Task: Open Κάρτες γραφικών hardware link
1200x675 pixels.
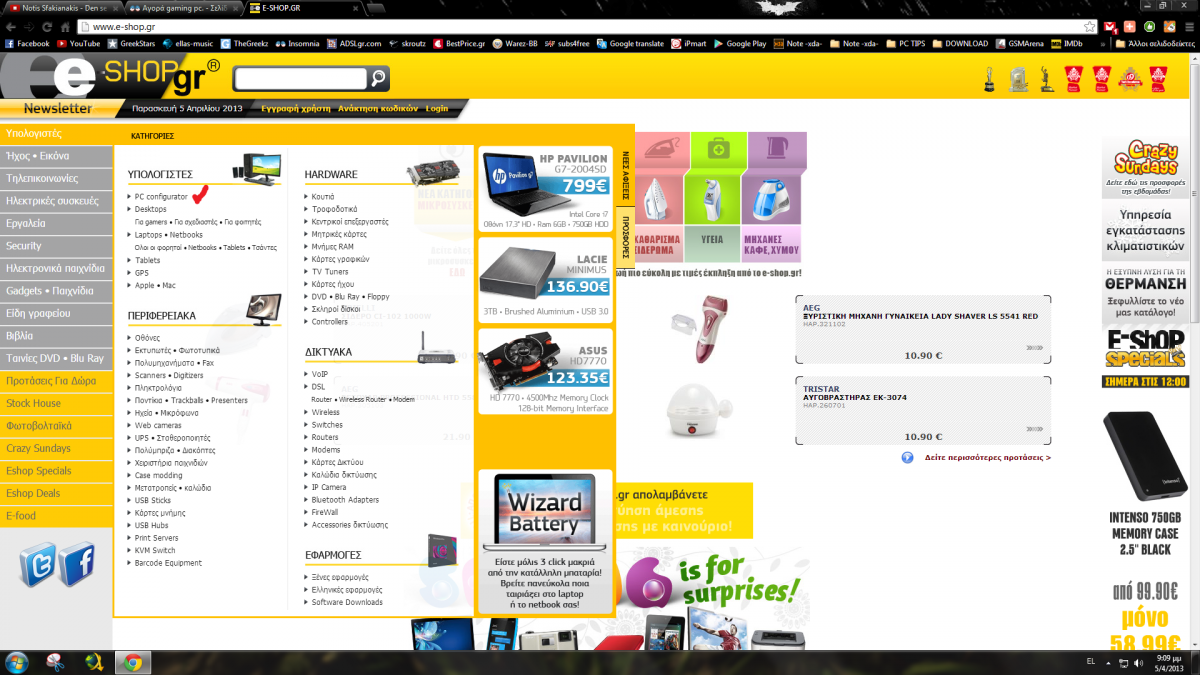Action: click(x=340, y=259)
